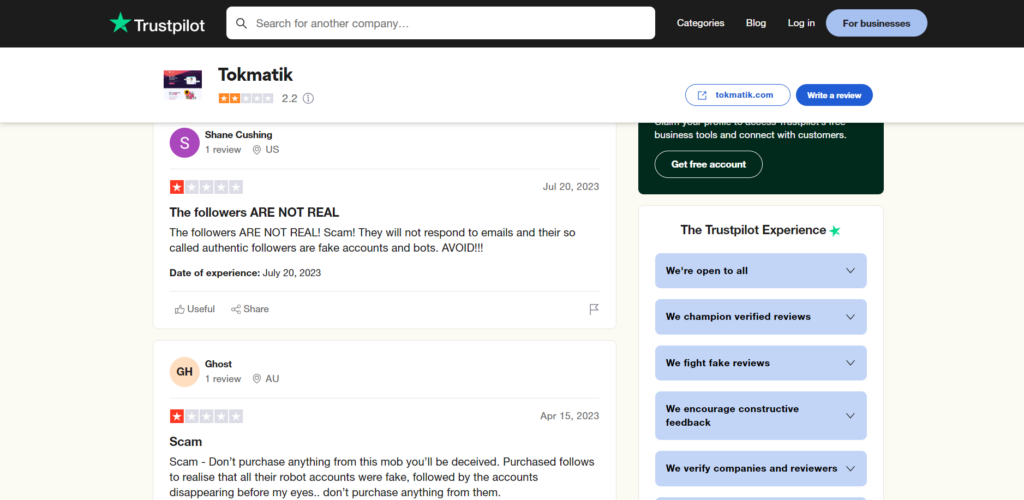Open the Categories menu

pyautogui.click(x=700, y=23)
